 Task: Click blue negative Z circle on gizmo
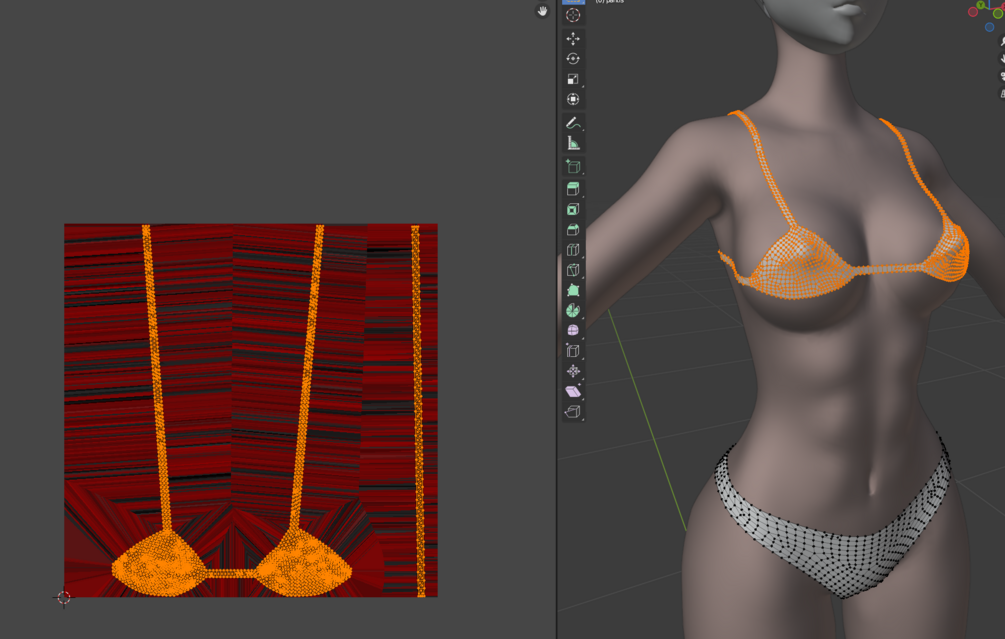coord(990,27)
